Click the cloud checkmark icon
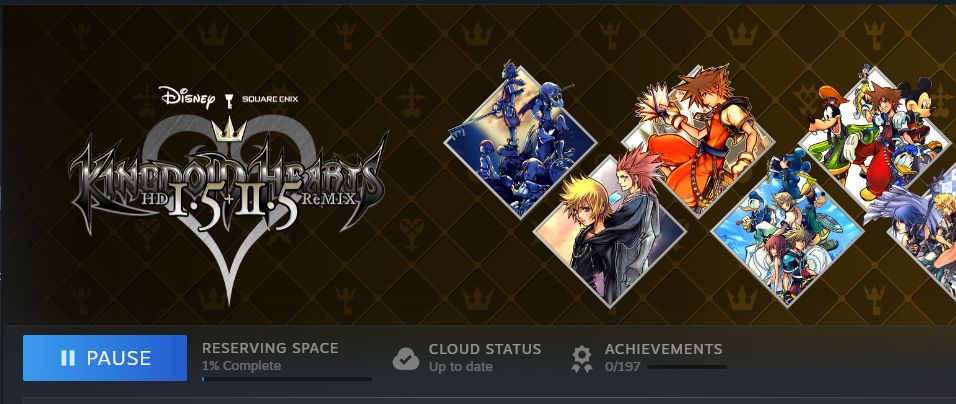The width and height of the screenshot is (956, 404). pyautogui.click(x=405, y=358)
